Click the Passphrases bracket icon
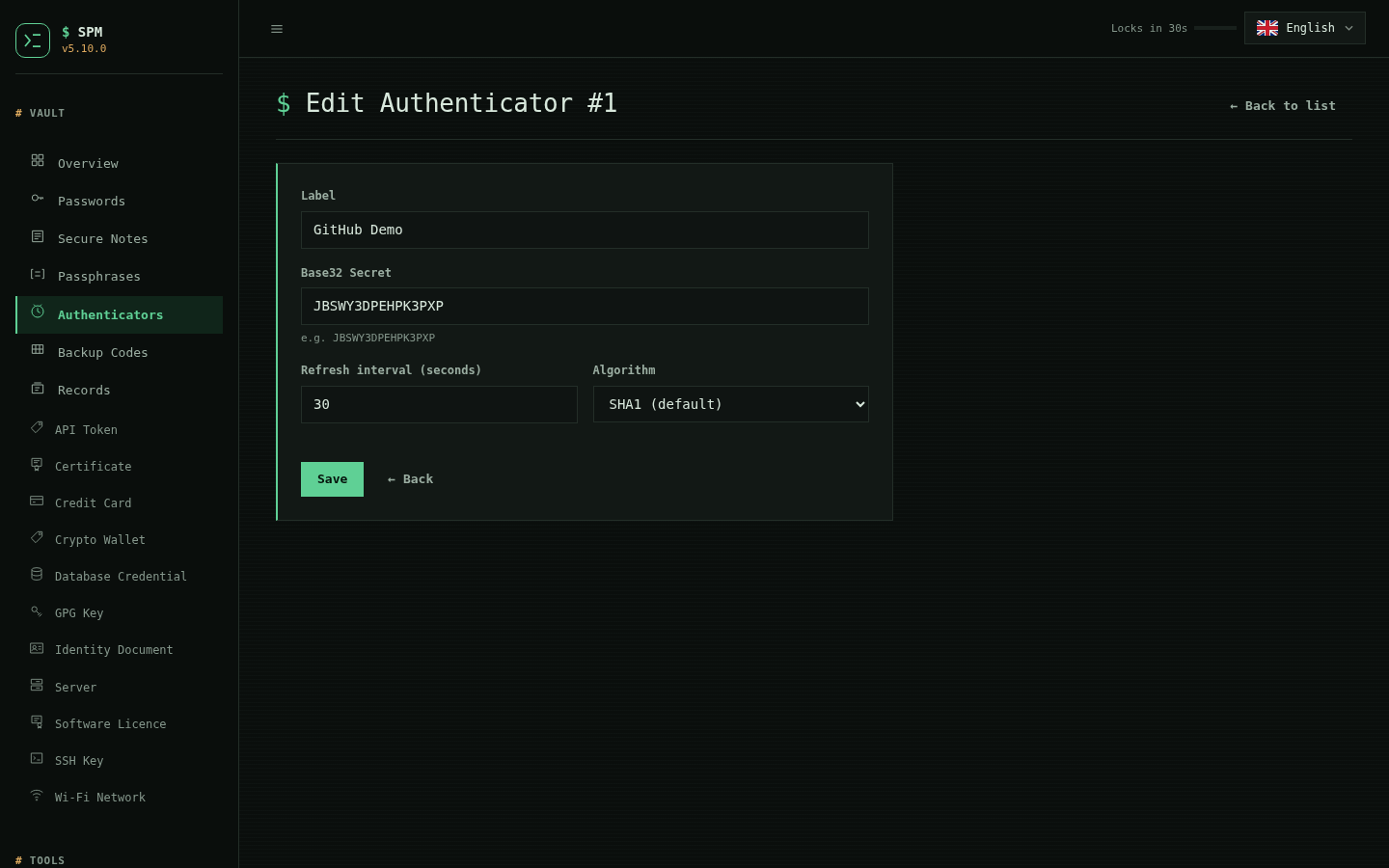Image resolution: width=1389 pixels, height=868 pixels. 38,274
